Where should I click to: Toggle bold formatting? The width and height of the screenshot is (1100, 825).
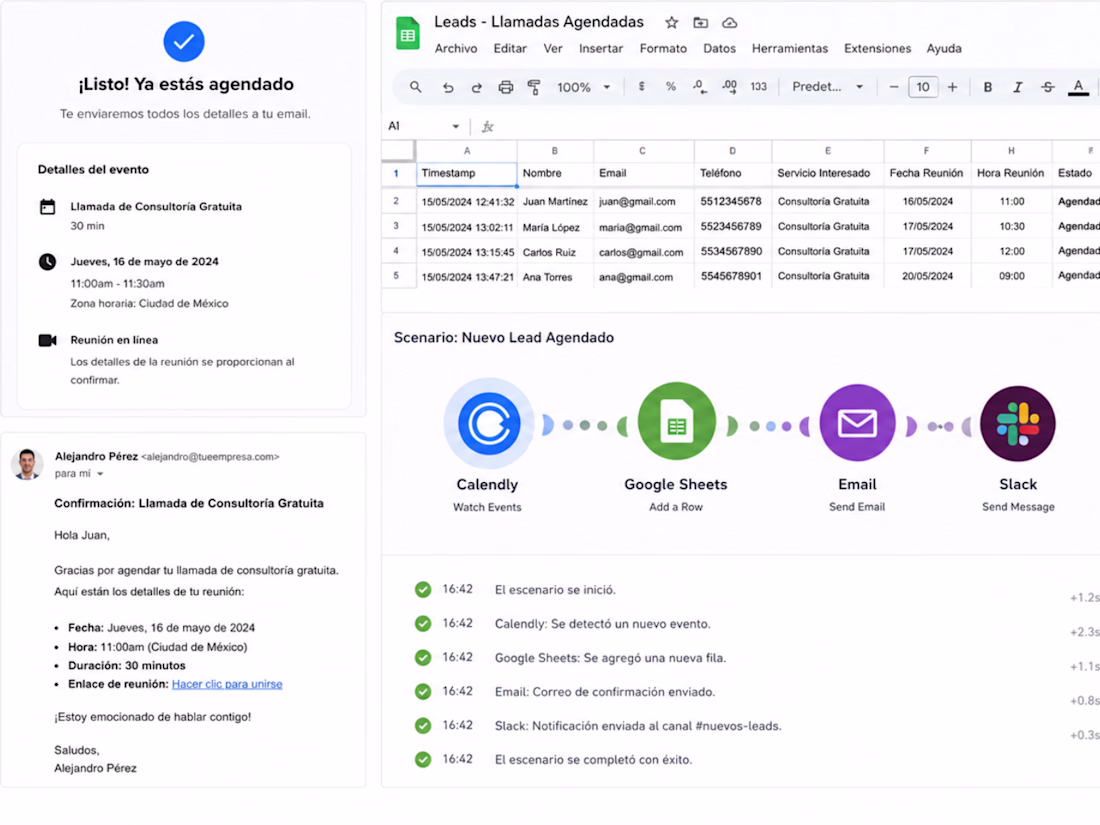click(x=987, y=87)
